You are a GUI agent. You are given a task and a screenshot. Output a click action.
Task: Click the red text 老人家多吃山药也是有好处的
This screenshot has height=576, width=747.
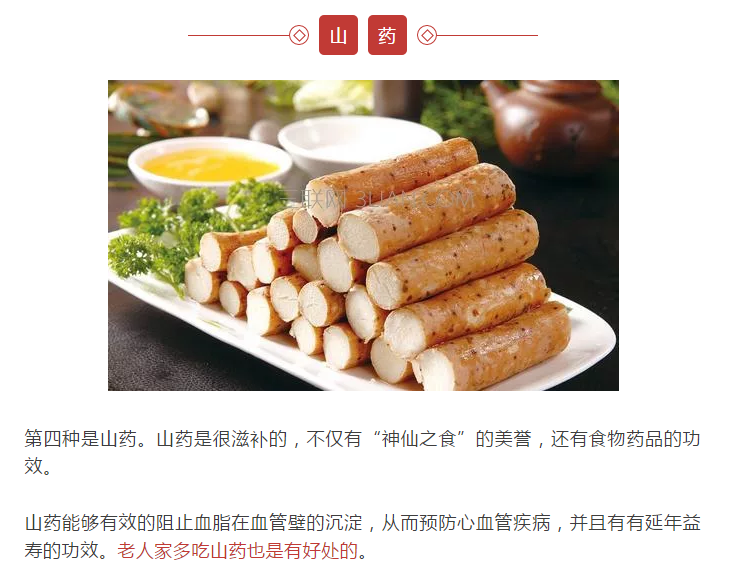click(238, 551)
